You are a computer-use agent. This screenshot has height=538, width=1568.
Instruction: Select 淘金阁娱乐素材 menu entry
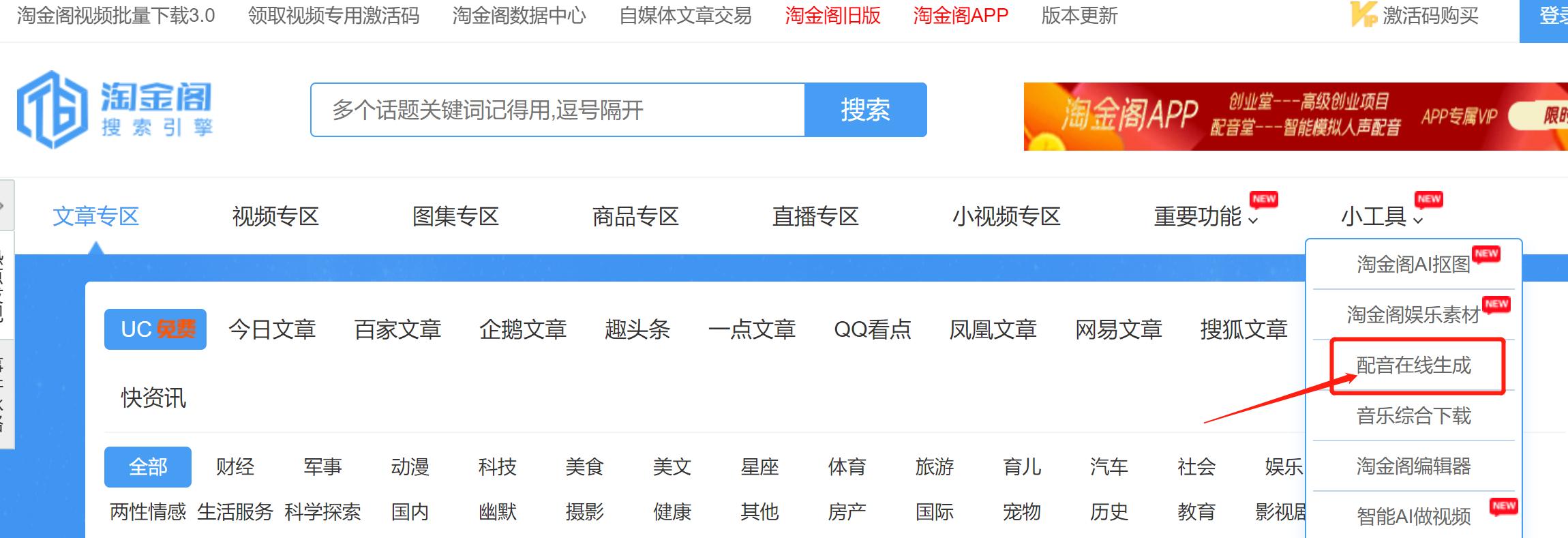(x=1414, y=314)
